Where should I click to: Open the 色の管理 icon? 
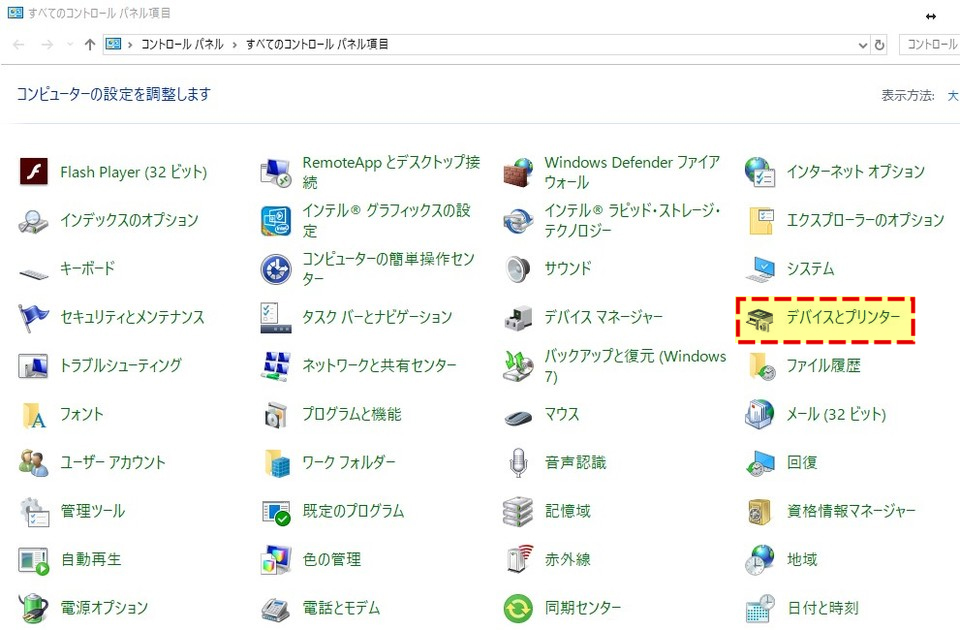[x=276, y=560]
